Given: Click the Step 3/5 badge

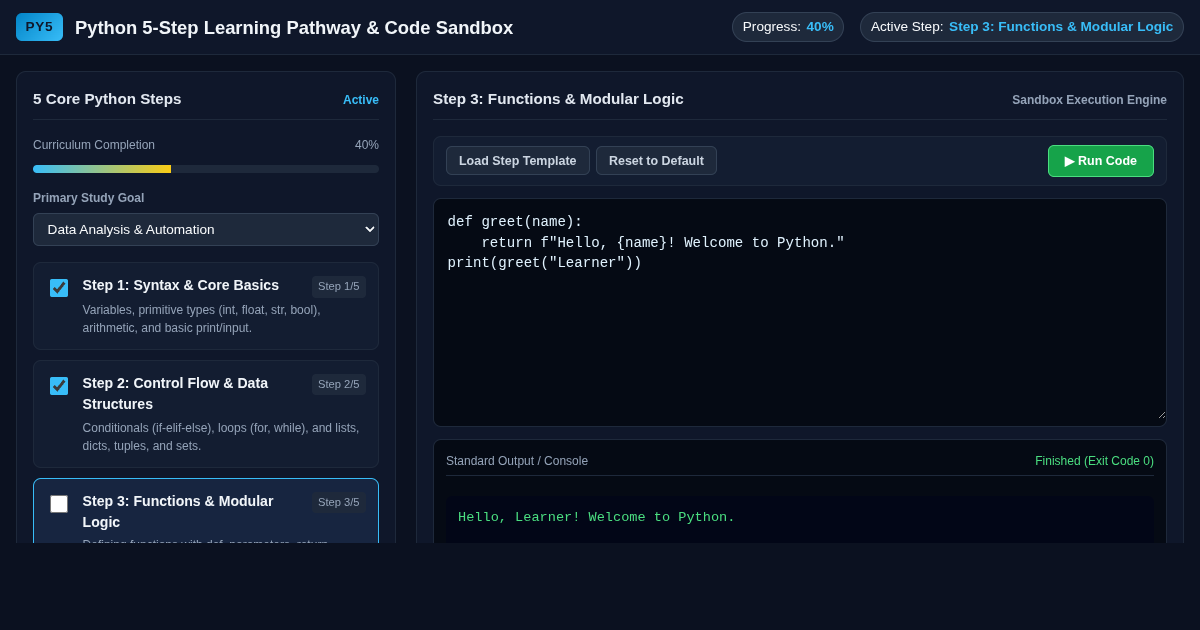Looking at the screenshot, I should coord(339,503).
